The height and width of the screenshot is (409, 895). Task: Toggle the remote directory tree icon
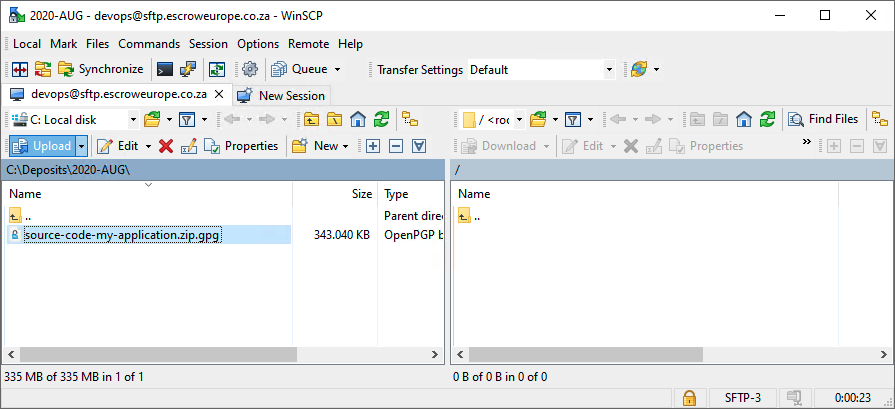point(880,120)
